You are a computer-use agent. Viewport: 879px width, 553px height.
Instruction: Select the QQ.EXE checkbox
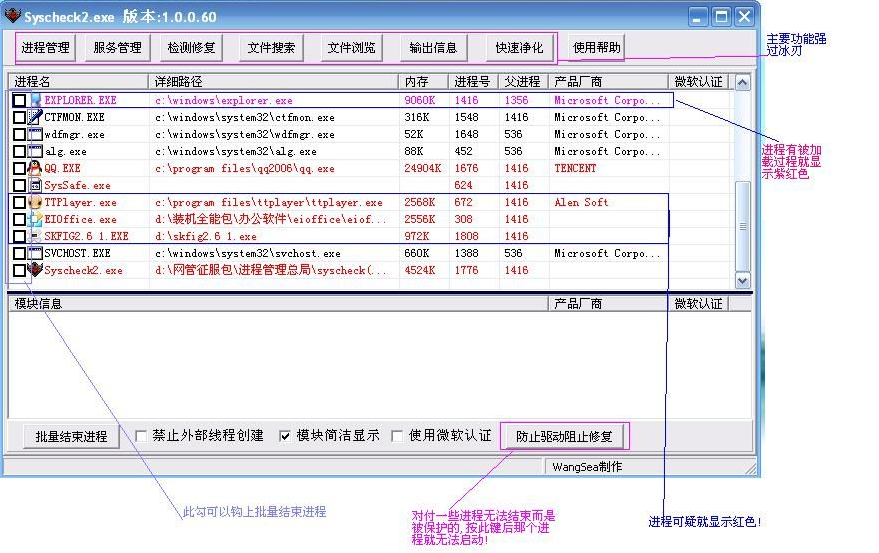coord(19,168)
